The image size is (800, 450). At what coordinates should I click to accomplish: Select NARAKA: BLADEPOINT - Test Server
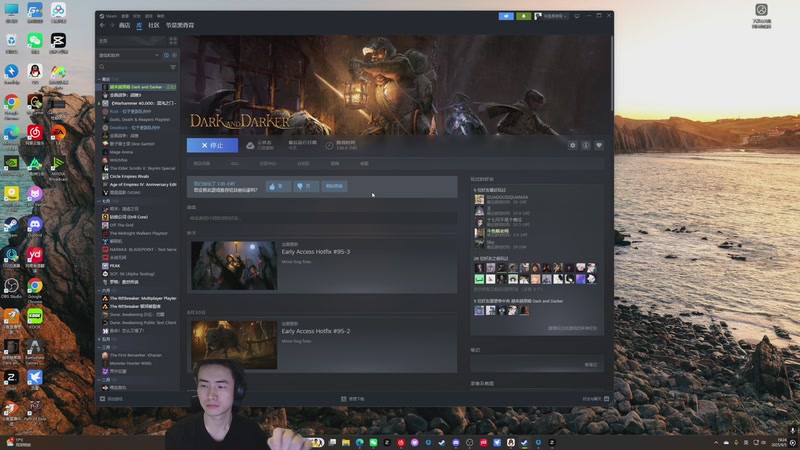[138, 249]
